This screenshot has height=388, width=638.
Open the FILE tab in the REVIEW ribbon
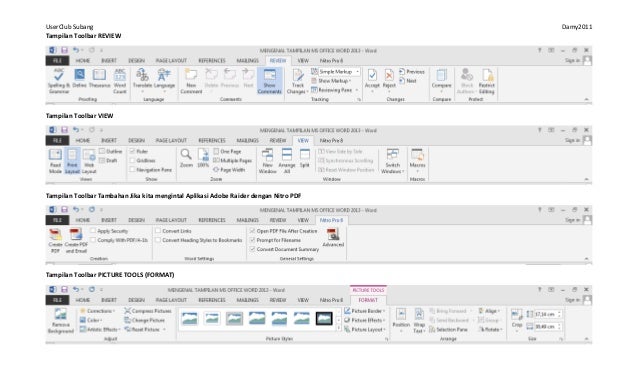57,61
